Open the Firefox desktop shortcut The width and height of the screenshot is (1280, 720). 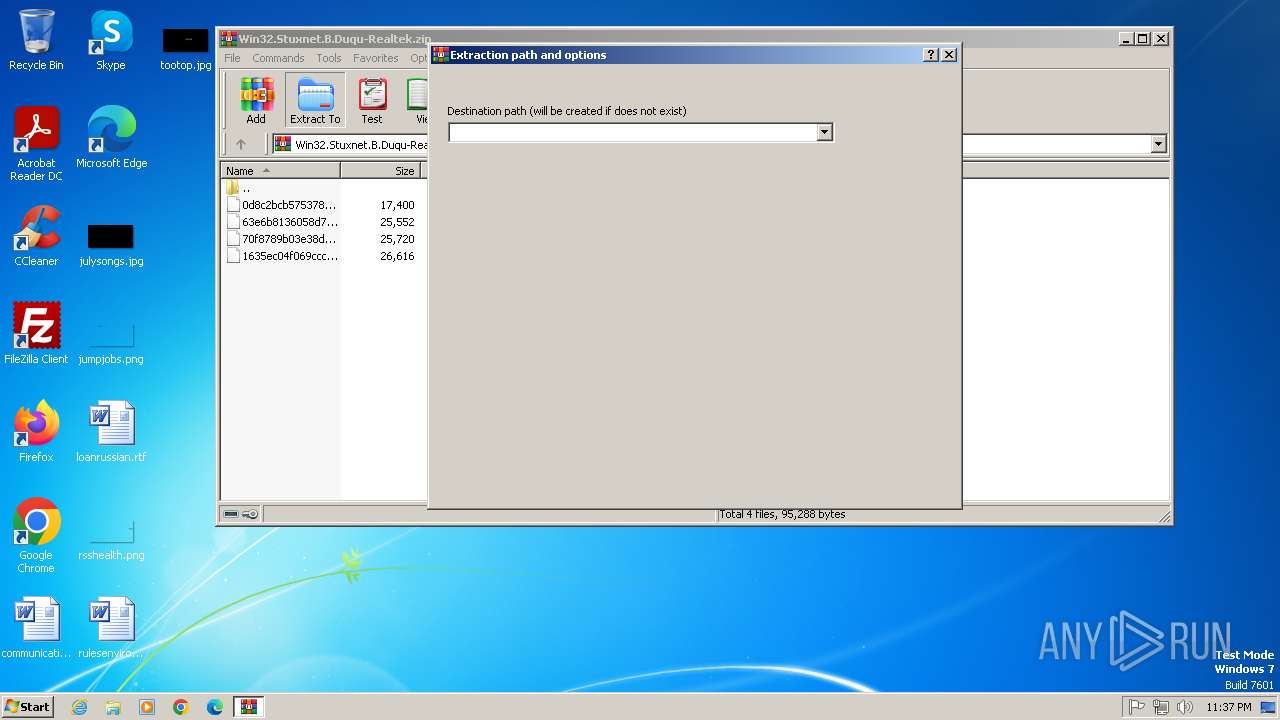(x=36, y=432)
